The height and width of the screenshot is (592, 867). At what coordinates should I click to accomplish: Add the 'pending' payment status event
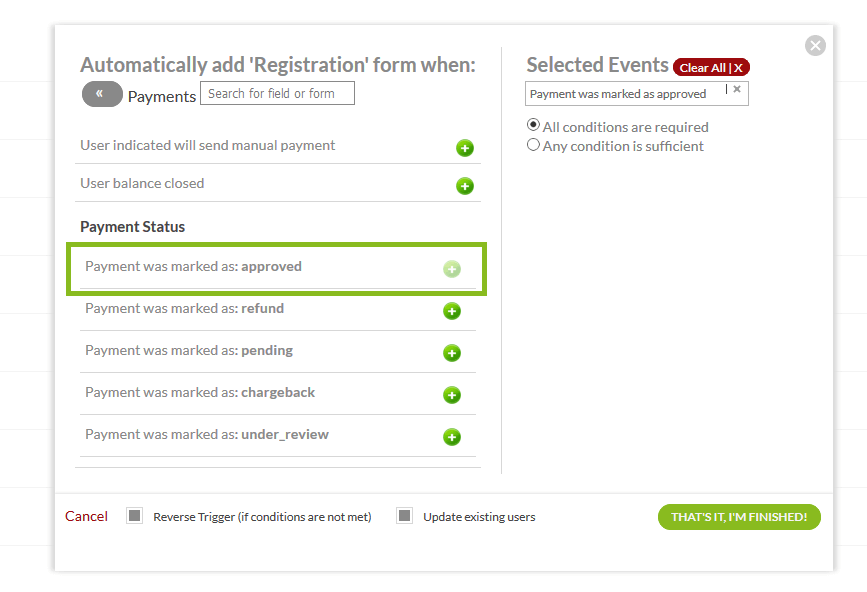click(452, 353)
